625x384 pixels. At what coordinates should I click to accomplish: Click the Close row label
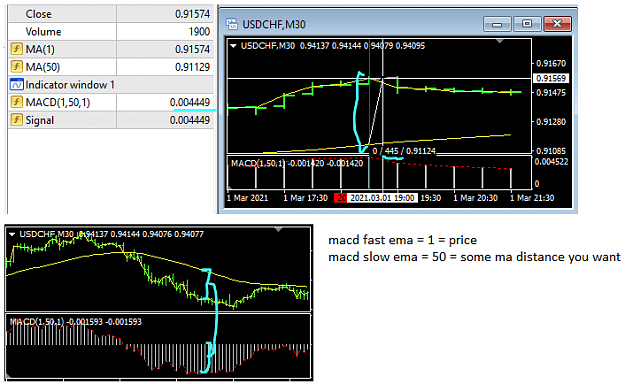[39, 14]
